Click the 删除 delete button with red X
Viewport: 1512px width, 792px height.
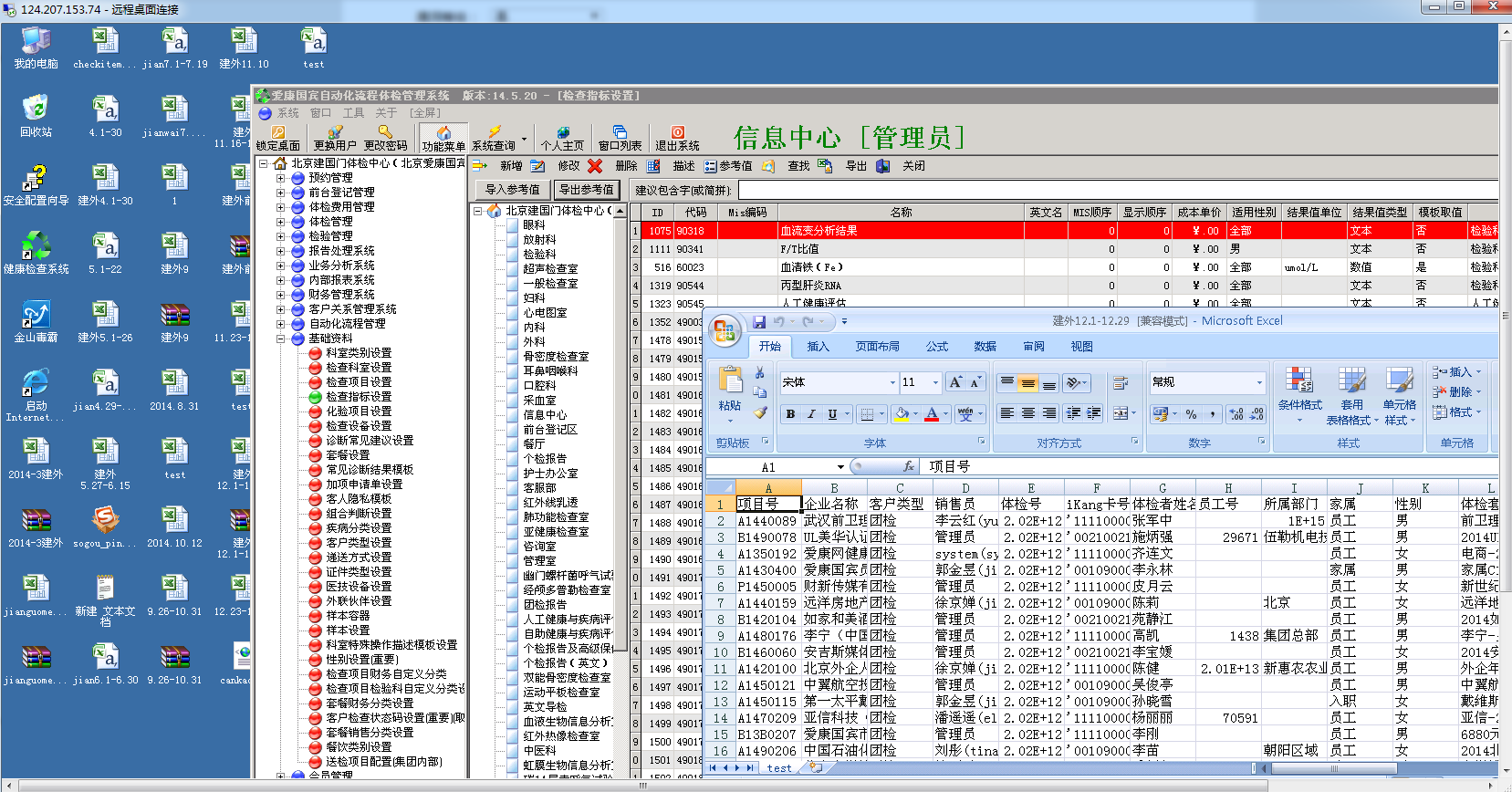coord(613,166)
